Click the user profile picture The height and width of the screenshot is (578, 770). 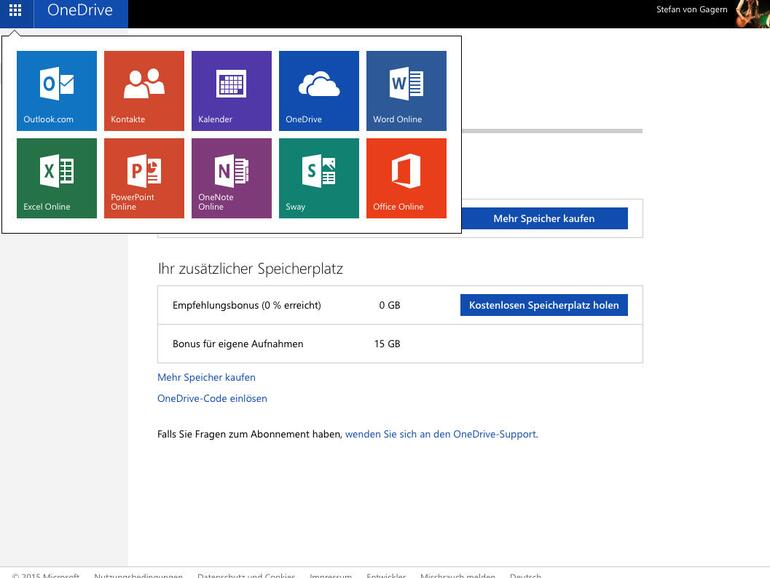coord(752,13)
